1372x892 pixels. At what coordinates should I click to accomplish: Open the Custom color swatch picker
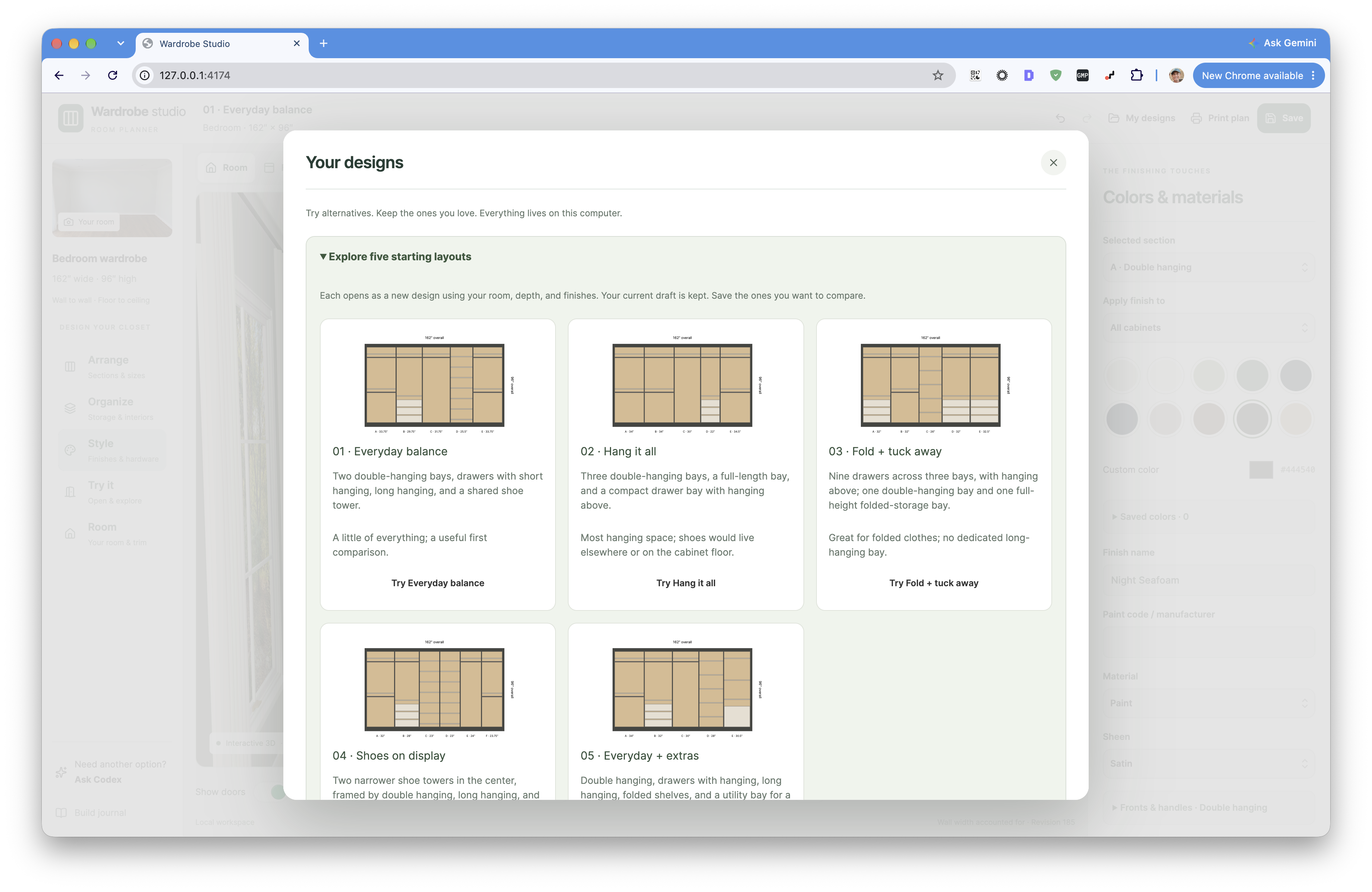pyautogui.click(x=1261, y=470)
